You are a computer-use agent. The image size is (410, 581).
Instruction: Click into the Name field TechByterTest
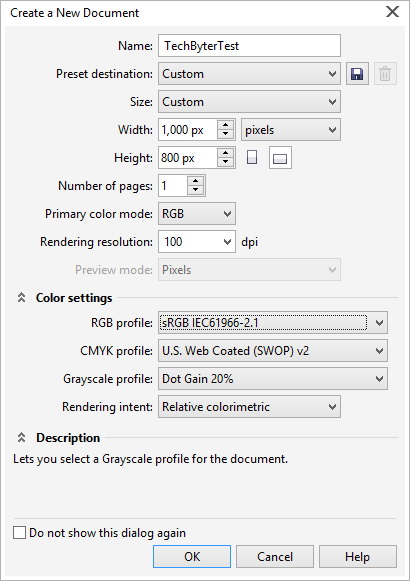249,46
